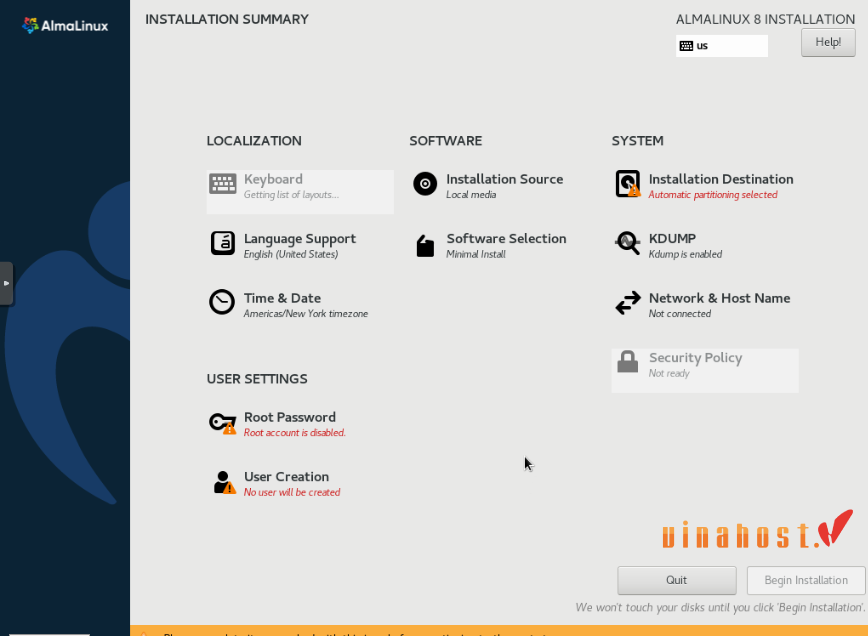This screenshot has height=636, width=868.
Task: Click 'No user will be created' status text
Action: pyautogui.click(x=292, y=493)
